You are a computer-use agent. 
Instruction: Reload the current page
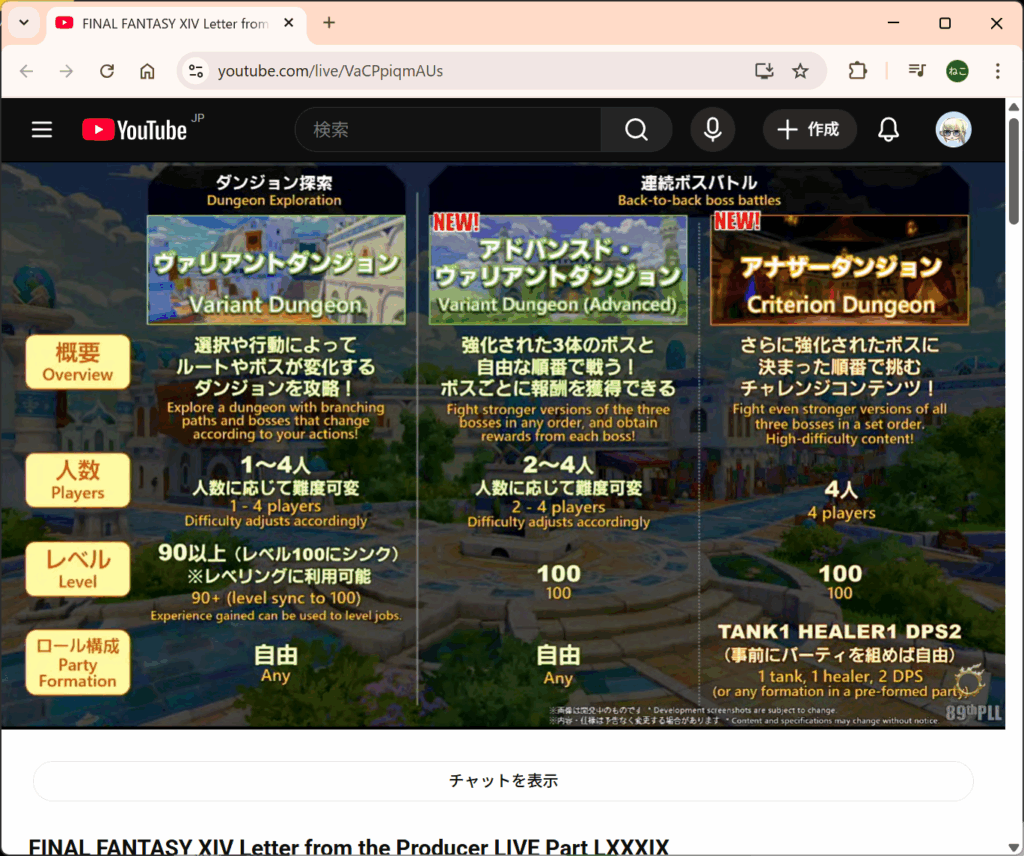pyautogui.click(x=107, y=71)
